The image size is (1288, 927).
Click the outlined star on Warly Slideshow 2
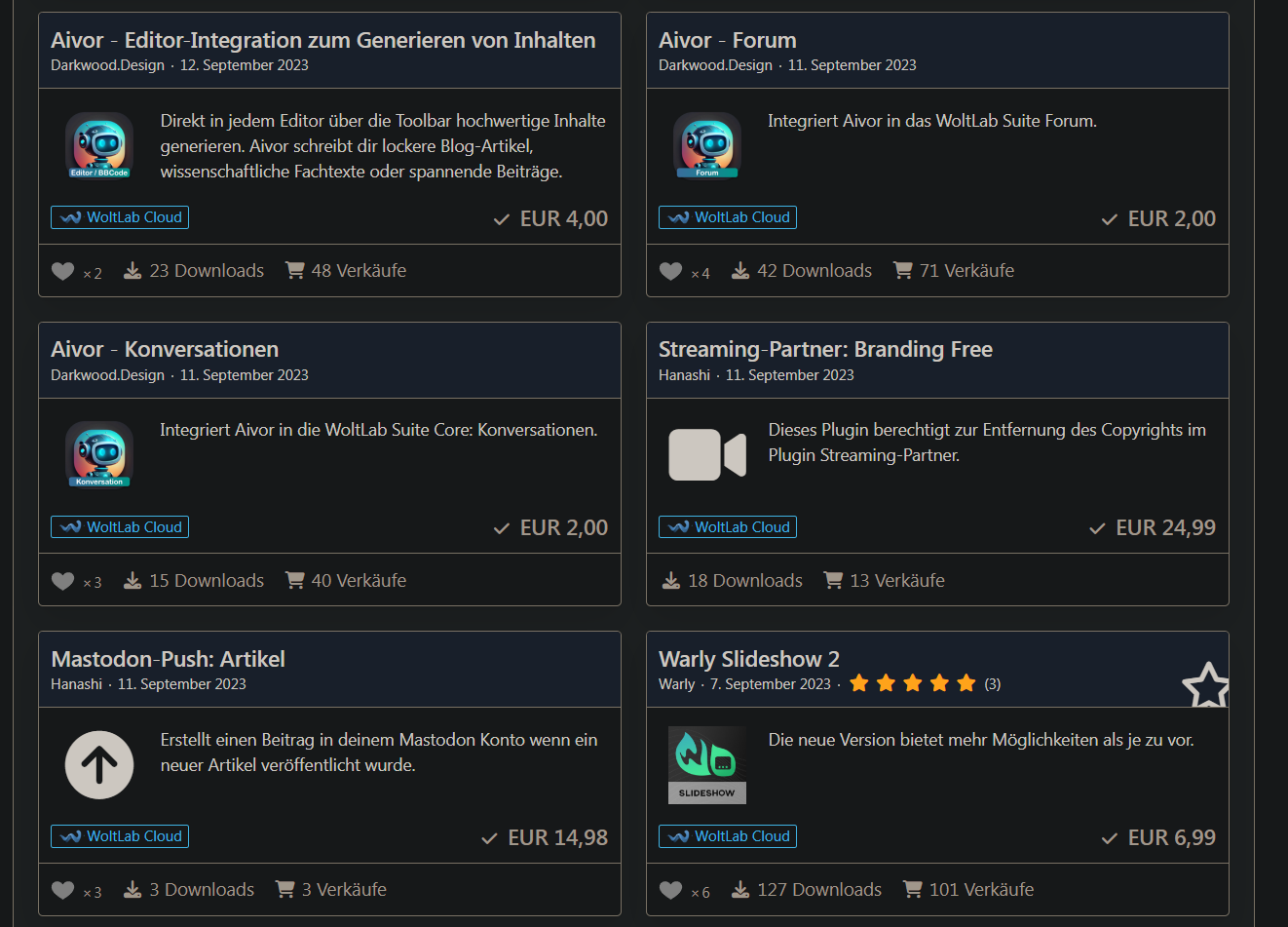tap(1205, 686)
